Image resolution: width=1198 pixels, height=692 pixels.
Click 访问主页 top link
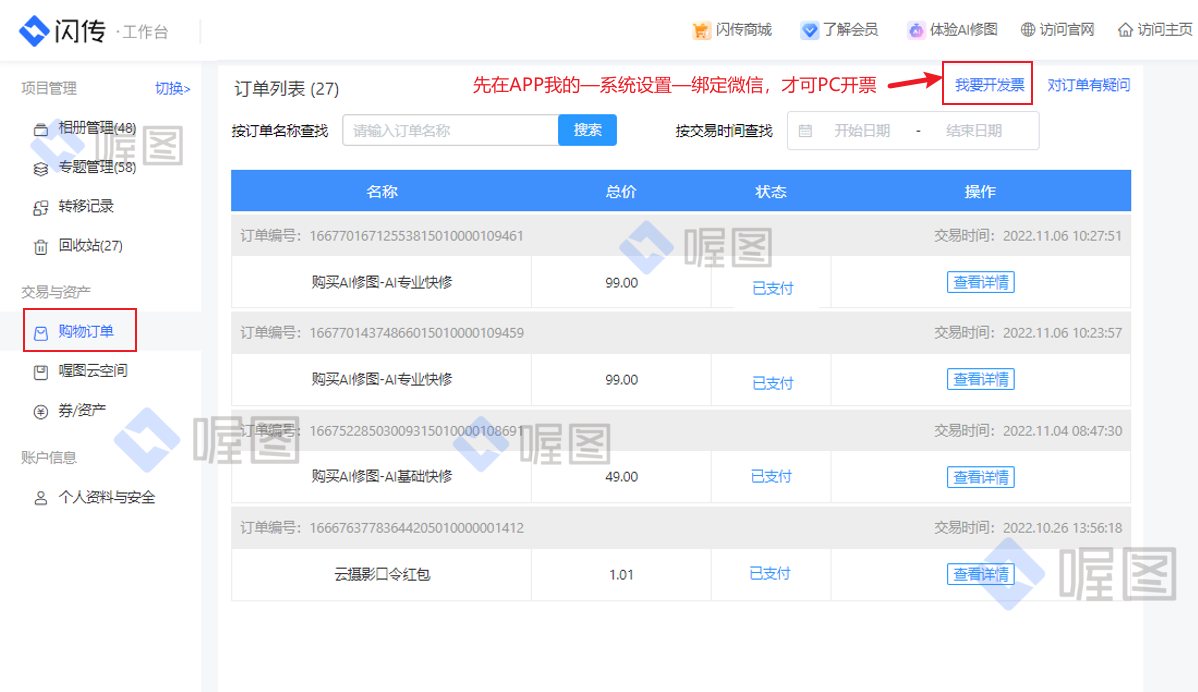1164,30
